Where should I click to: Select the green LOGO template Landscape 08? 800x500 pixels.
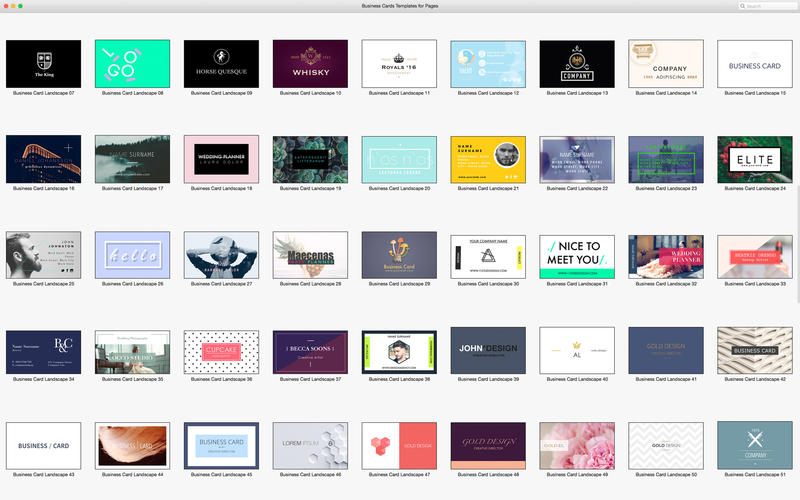132,64
